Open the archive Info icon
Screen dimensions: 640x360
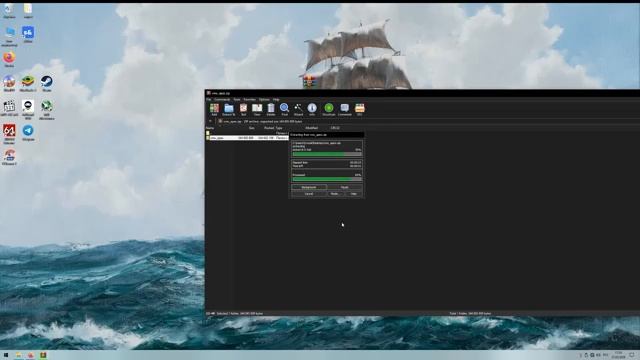(312, 108)
